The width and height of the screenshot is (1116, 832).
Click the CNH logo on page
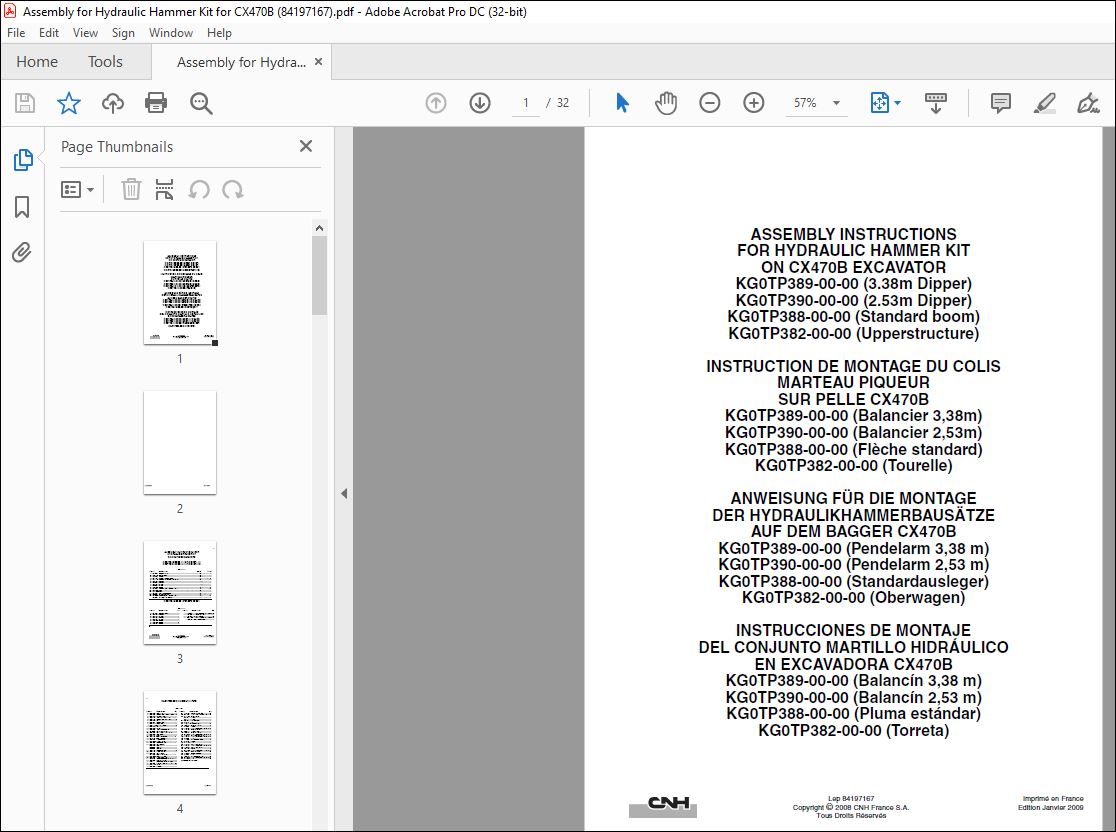663,806
